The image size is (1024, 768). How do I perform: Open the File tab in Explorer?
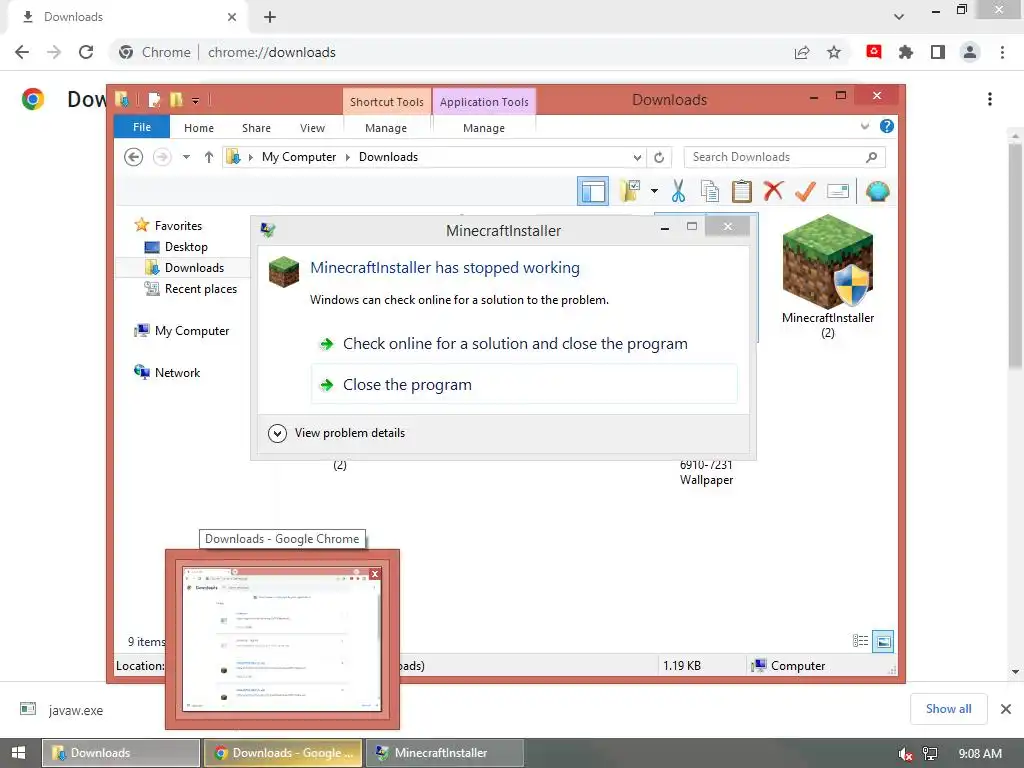[x=142, y=127]
